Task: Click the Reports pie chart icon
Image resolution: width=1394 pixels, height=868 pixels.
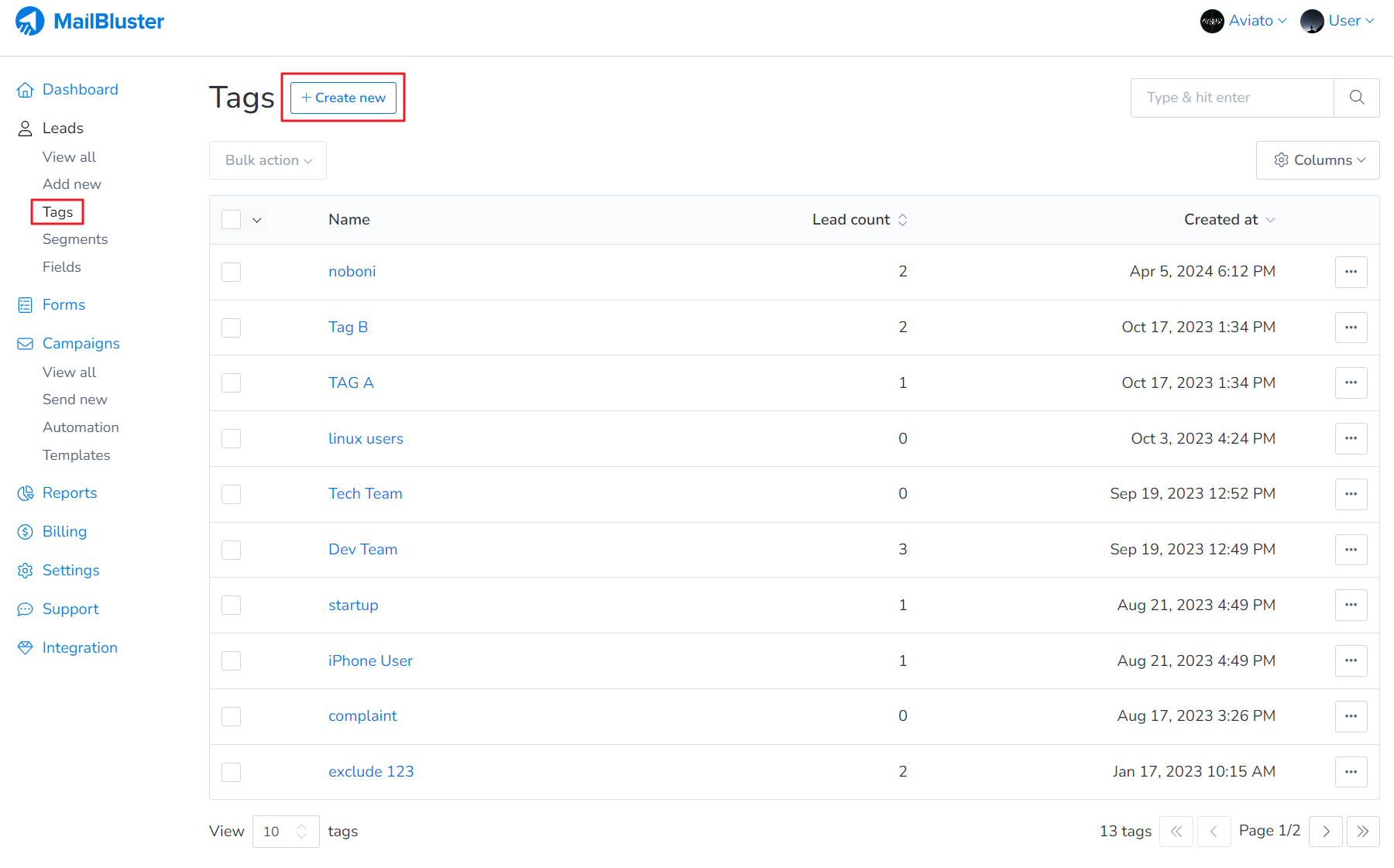Action: click(26, 493)
